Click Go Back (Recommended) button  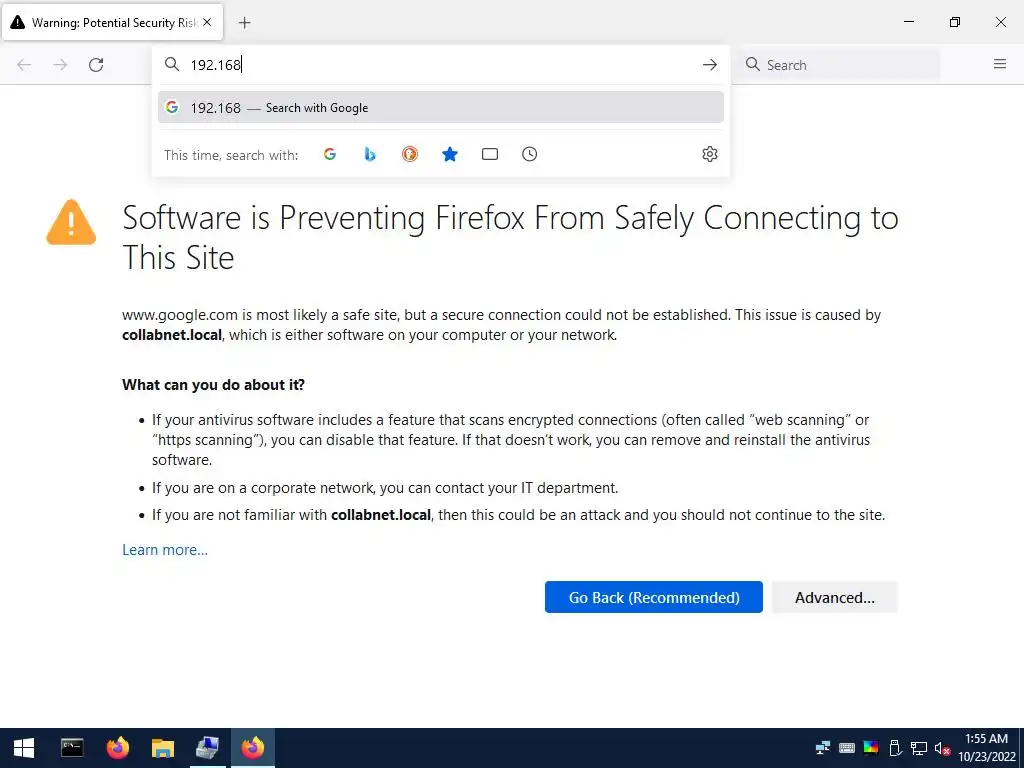[x=654, y=597]
